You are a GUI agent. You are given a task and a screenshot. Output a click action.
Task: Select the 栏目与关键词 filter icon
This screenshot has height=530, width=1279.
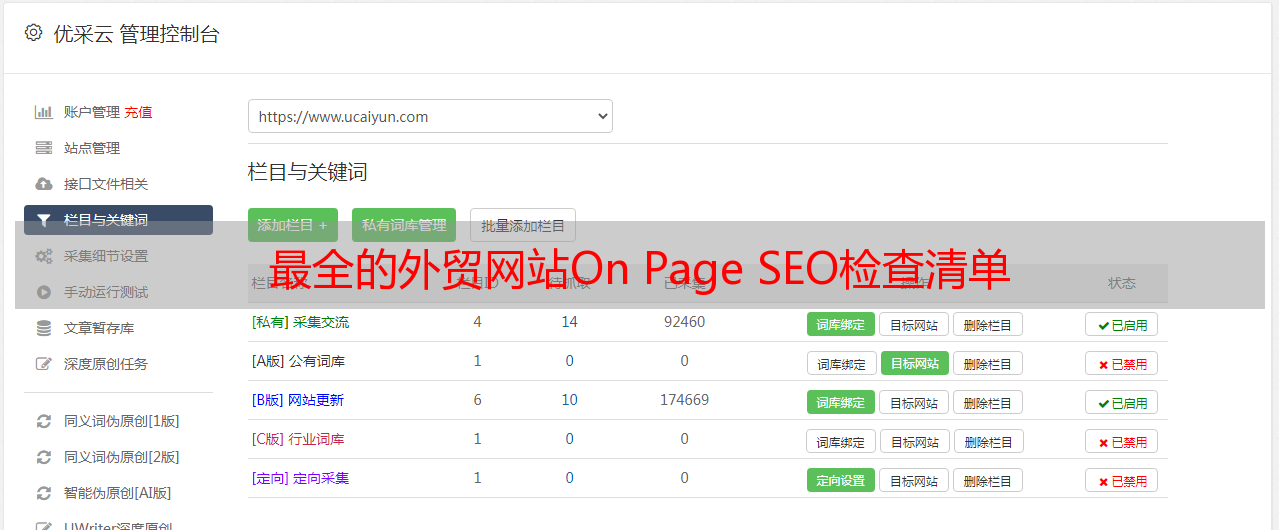pos(43,220)
